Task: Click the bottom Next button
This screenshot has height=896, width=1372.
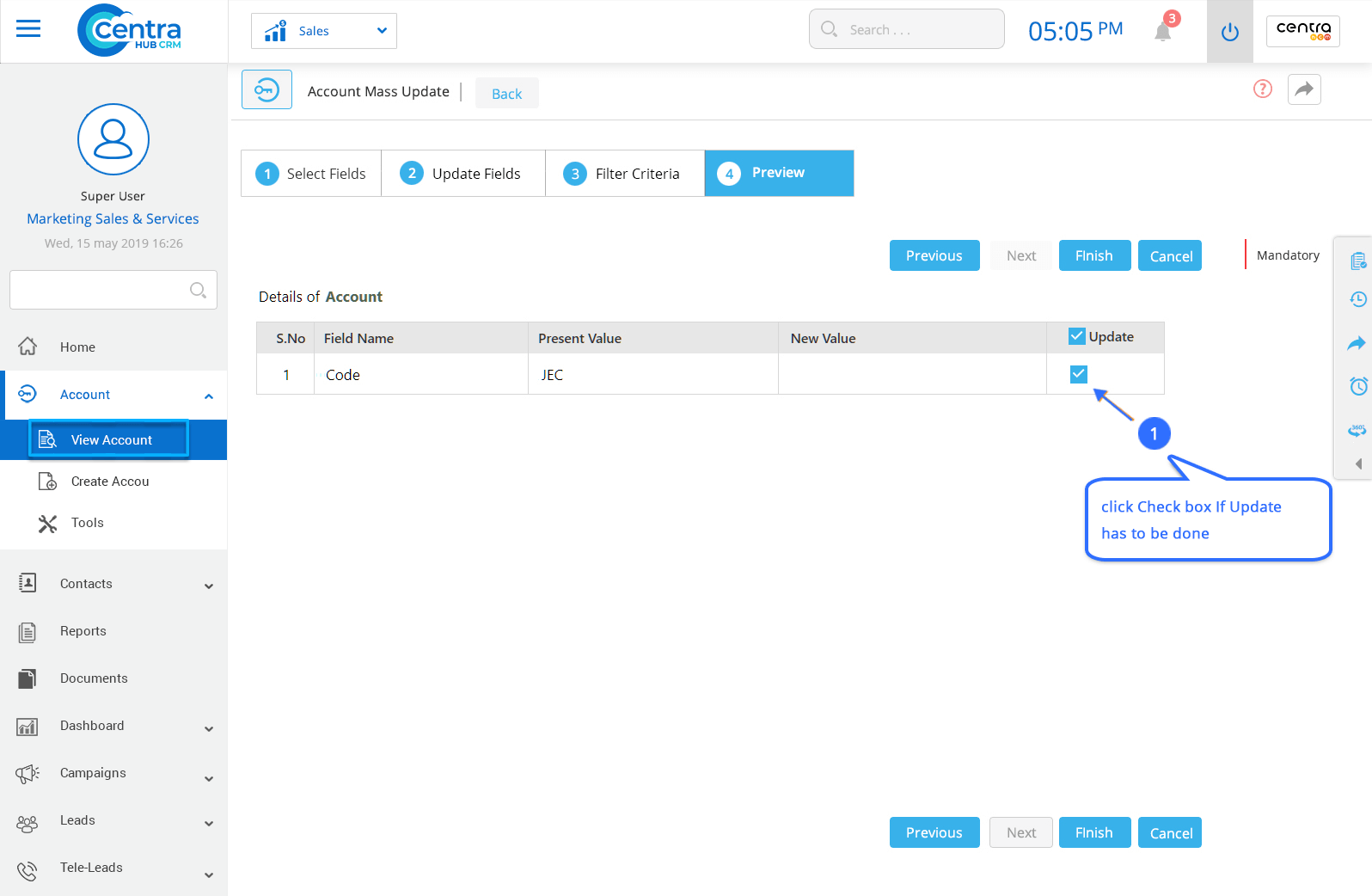Action: (1021, 832)
